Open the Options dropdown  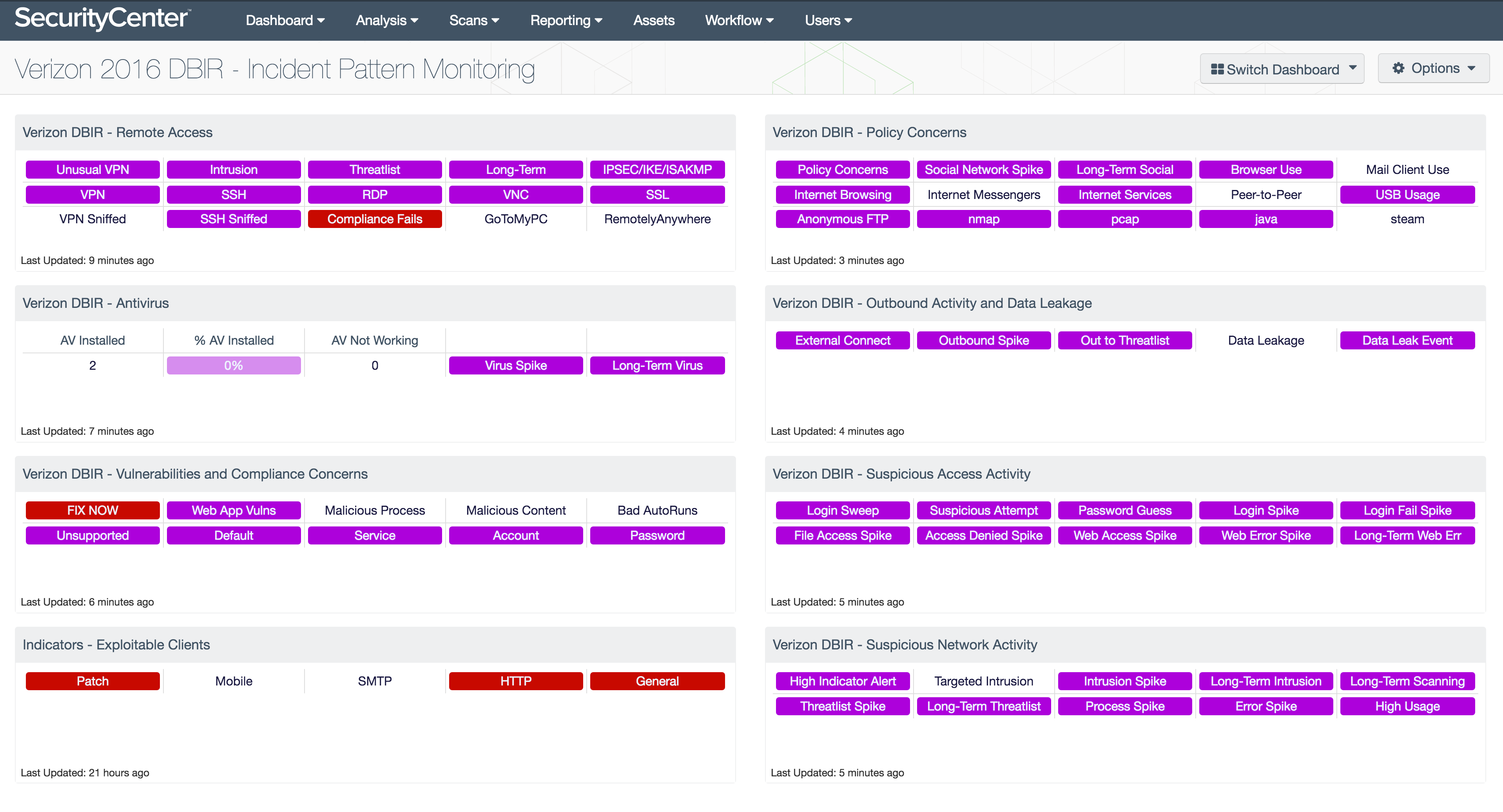1434,68
